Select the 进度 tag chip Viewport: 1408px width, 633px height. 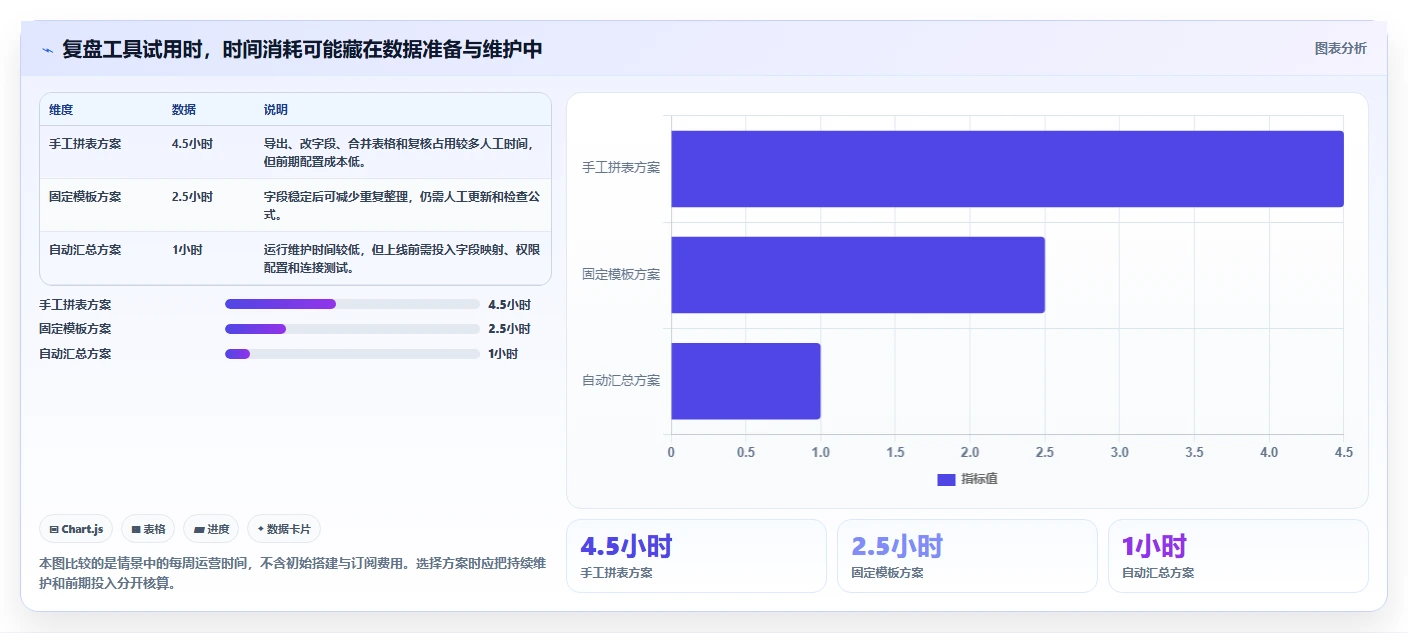pyautogui.click(x=211, y=529)
